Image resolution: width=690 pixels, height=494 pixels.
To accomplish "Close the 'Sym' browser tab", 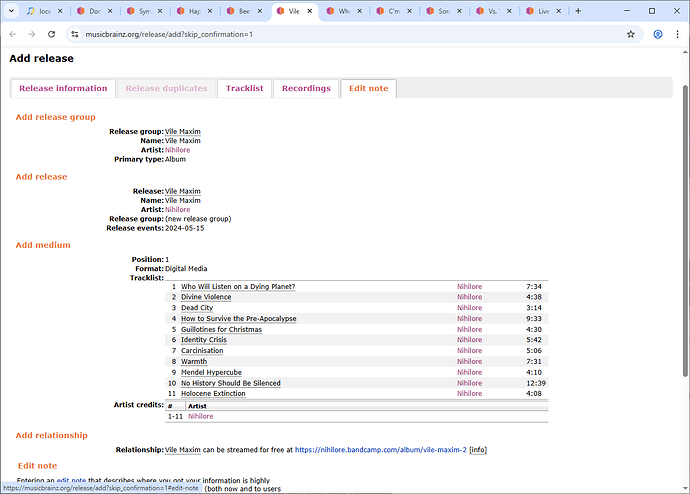I will tap(160, 11).
